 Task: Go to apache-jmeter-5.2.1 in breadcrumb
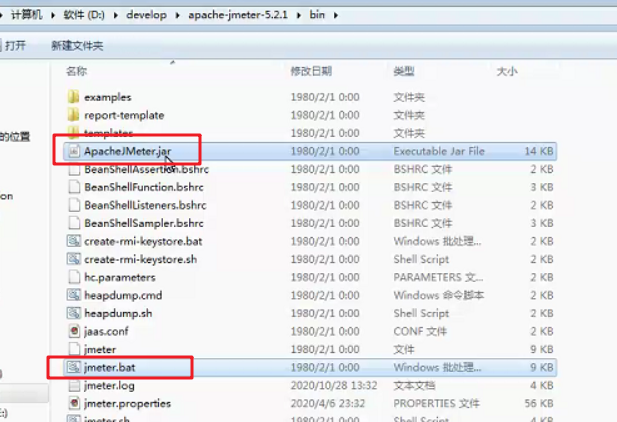[238, 15]
